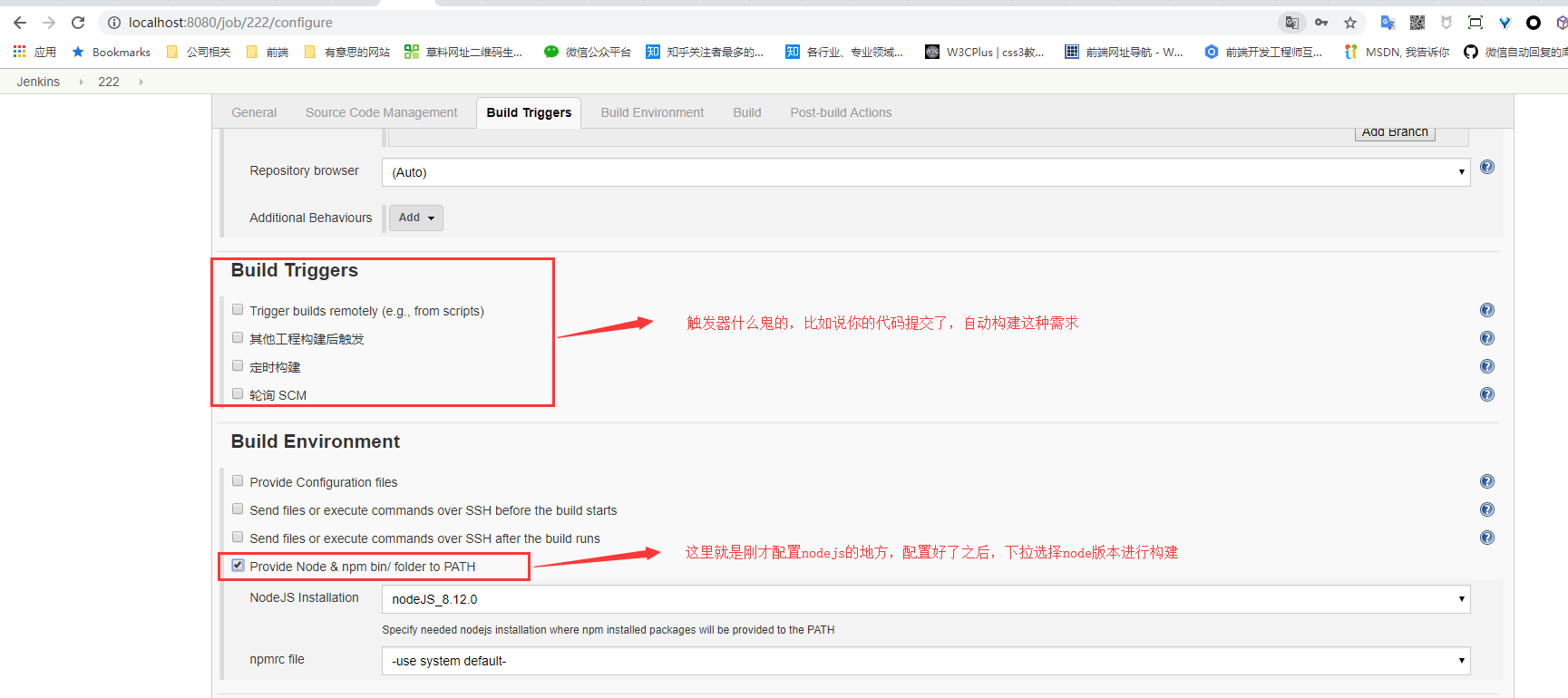Click the browser forward arrow
The height and width of the screenshot is (698, 1568).
[49, 23]
